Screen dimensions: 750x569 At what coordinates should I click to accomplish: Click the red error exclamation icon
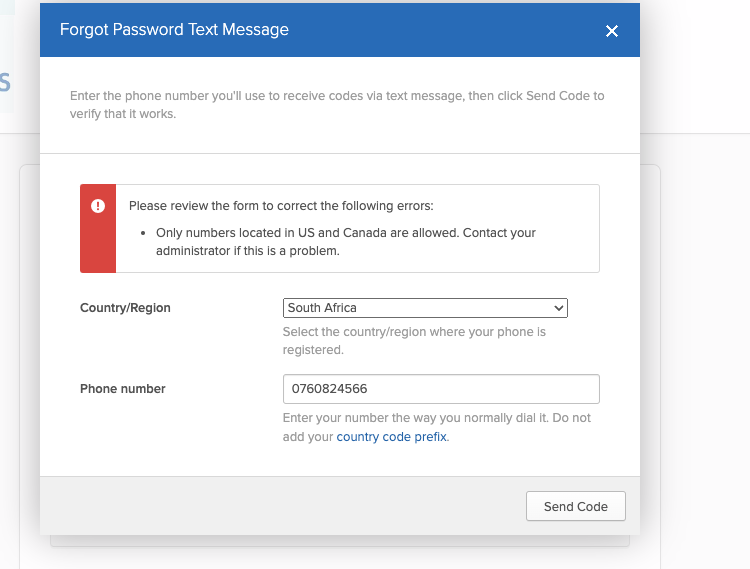click(x=98, y=206)
